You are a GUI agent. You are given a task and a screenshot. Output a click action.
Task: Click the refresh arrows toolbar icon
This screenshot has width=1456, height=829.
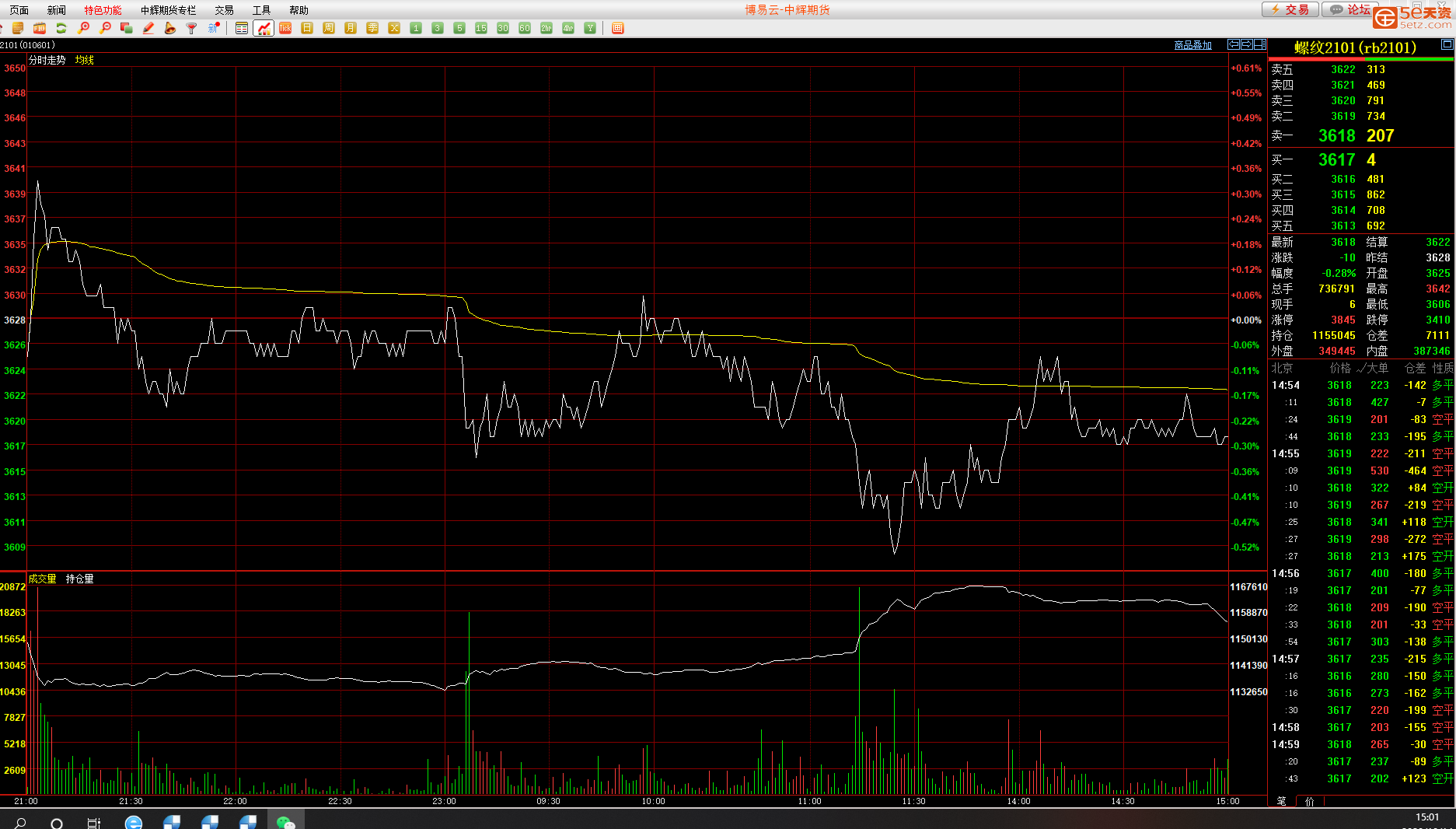pyautogui.click(x=61, y=28)
